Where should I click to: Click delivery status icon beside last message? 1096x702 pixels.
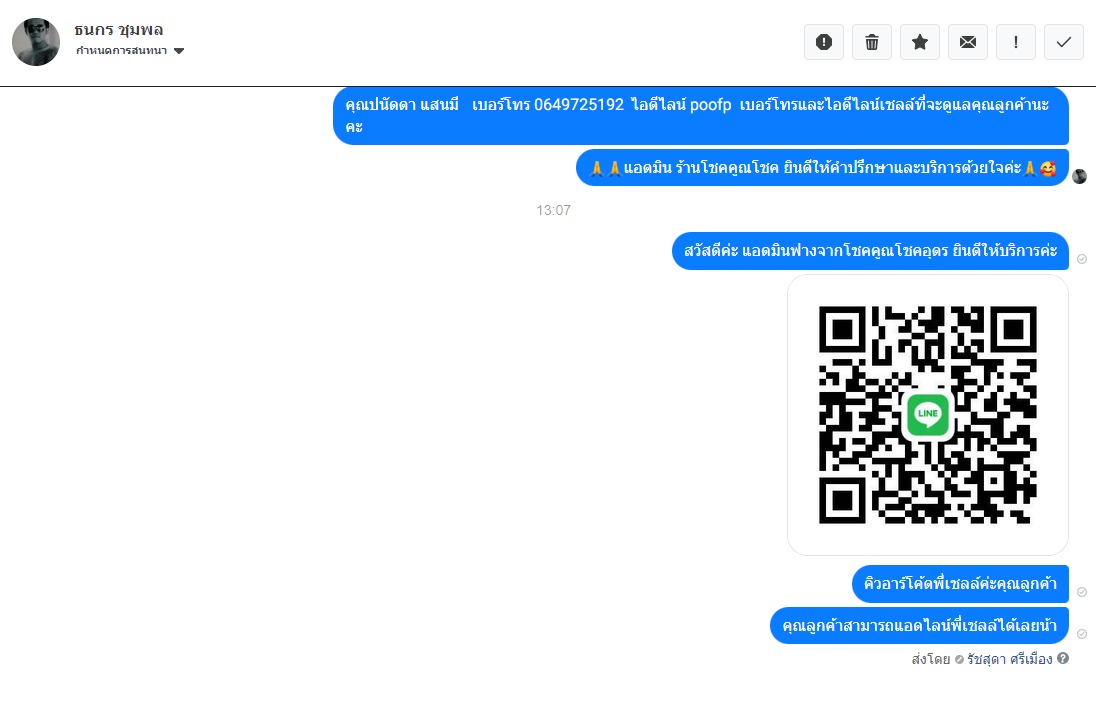pyautogui.click(x=1082, y=634)
